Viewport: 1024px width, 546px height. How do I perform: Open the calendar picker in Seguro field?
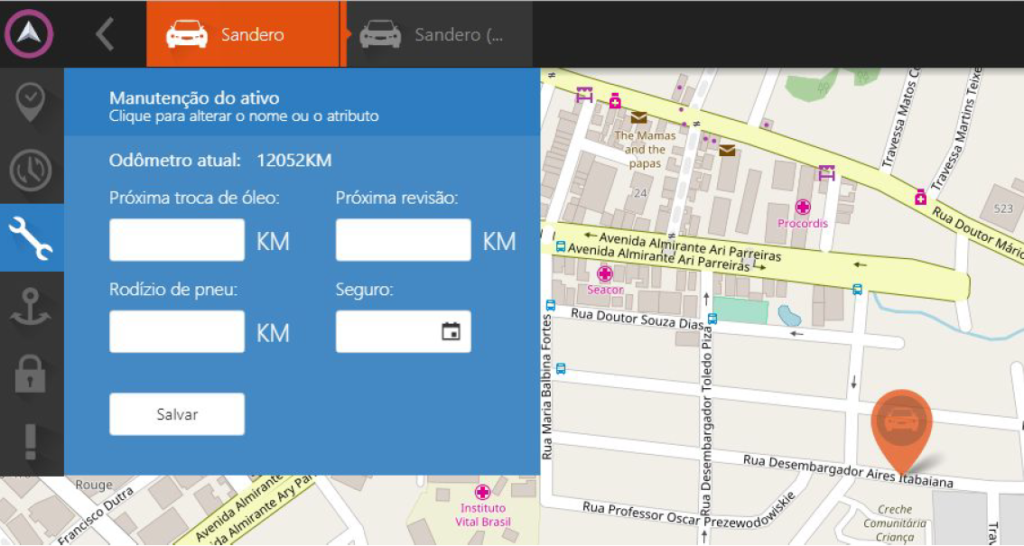tap(451, 331)
